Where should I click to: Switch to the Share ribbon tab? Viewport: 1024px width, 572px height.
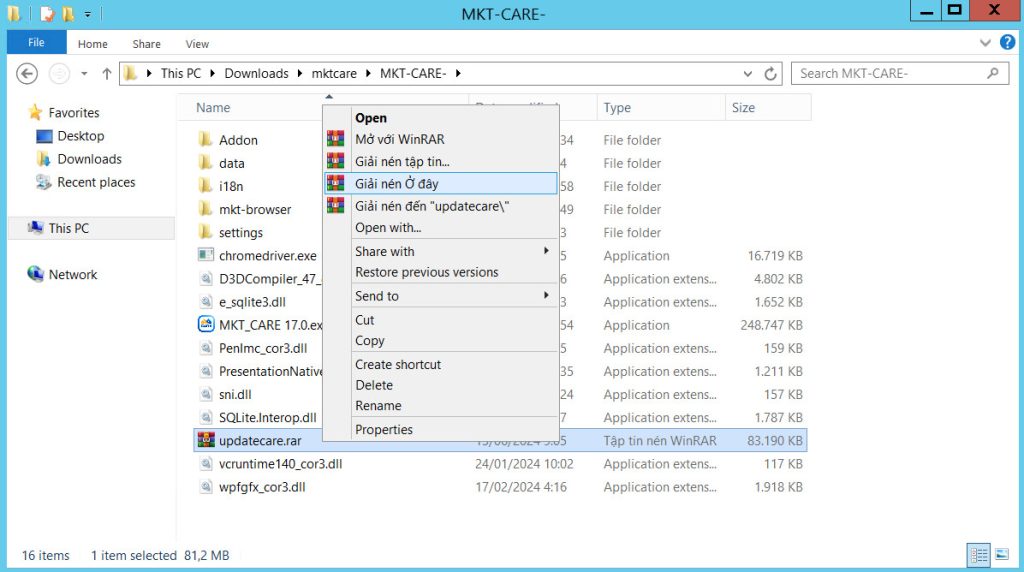tap(146, 44)
